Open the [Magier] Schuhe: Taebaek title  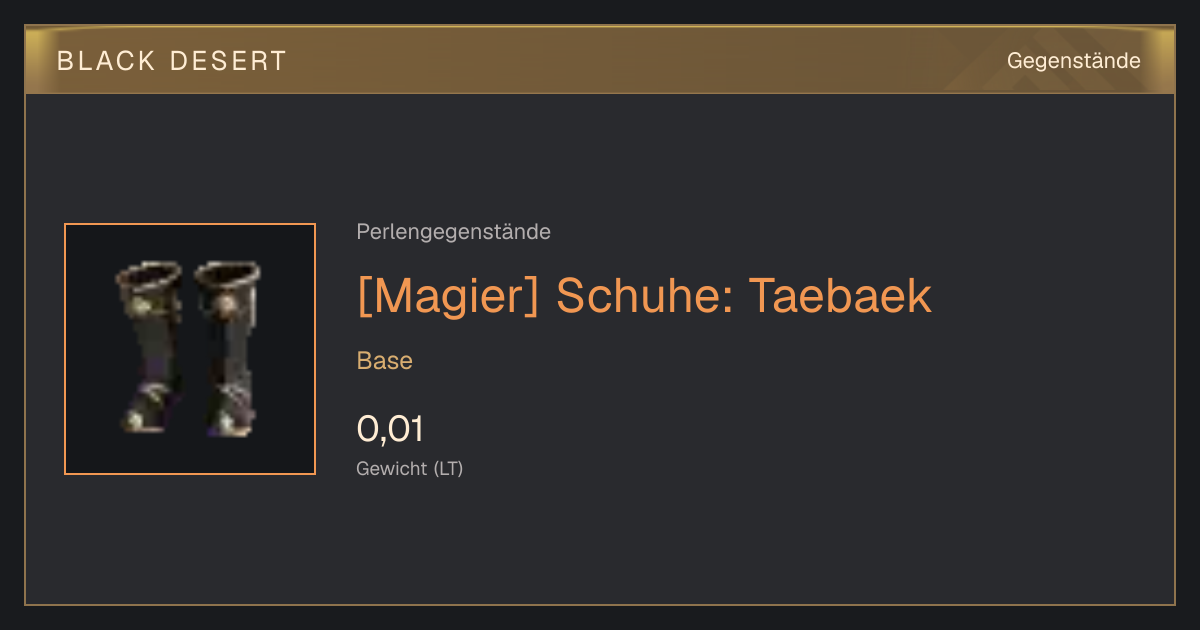coord(644,296)
